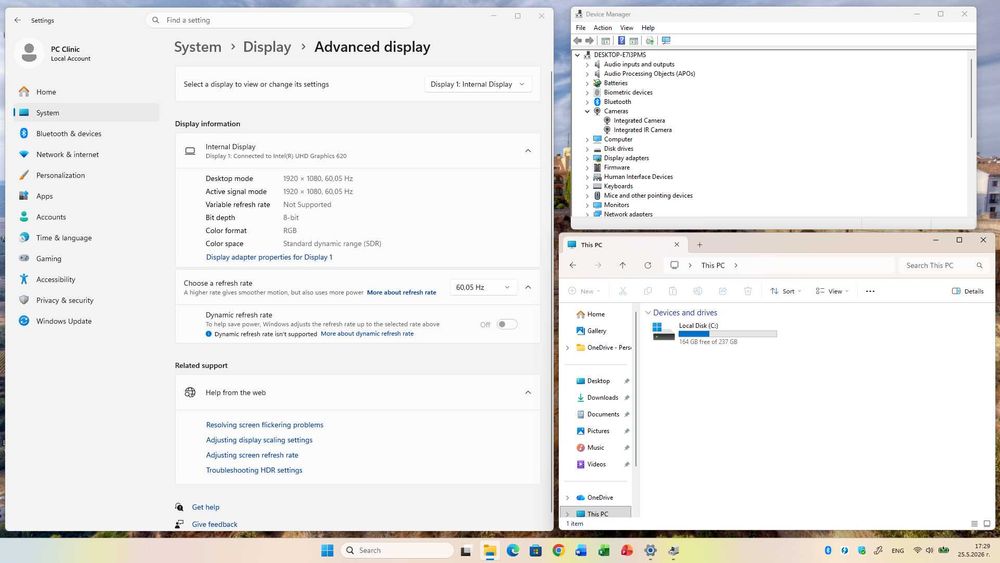Viewport: 1000px width, 563px height.
Task: Open Display adapter properties for Display 1
Action: click(x=269, y=258)
